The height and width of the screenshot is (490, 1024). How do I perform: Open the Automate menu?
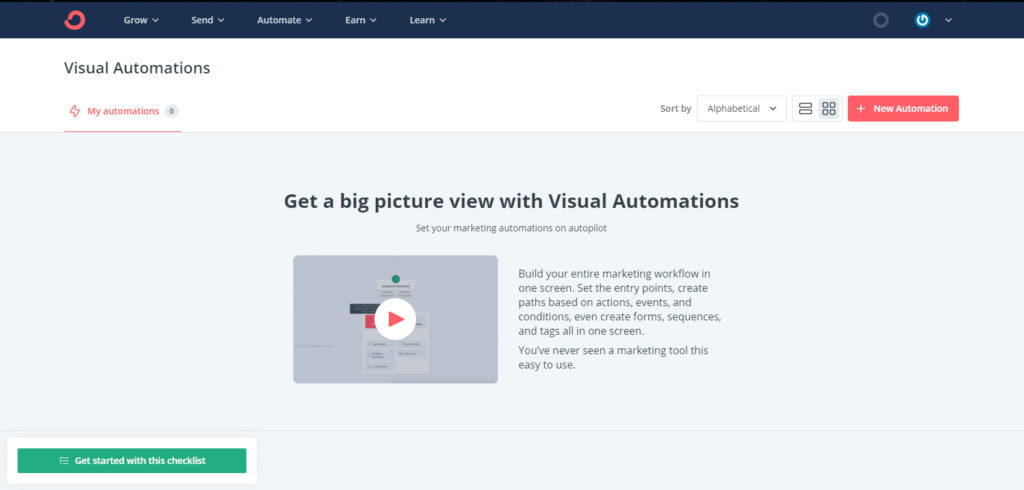click(x=284, y=20)
